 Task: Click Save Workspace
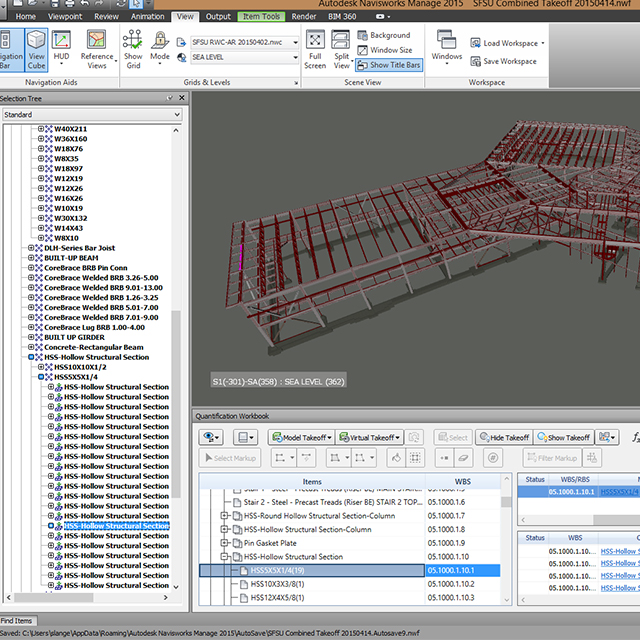tap(503, 61)
